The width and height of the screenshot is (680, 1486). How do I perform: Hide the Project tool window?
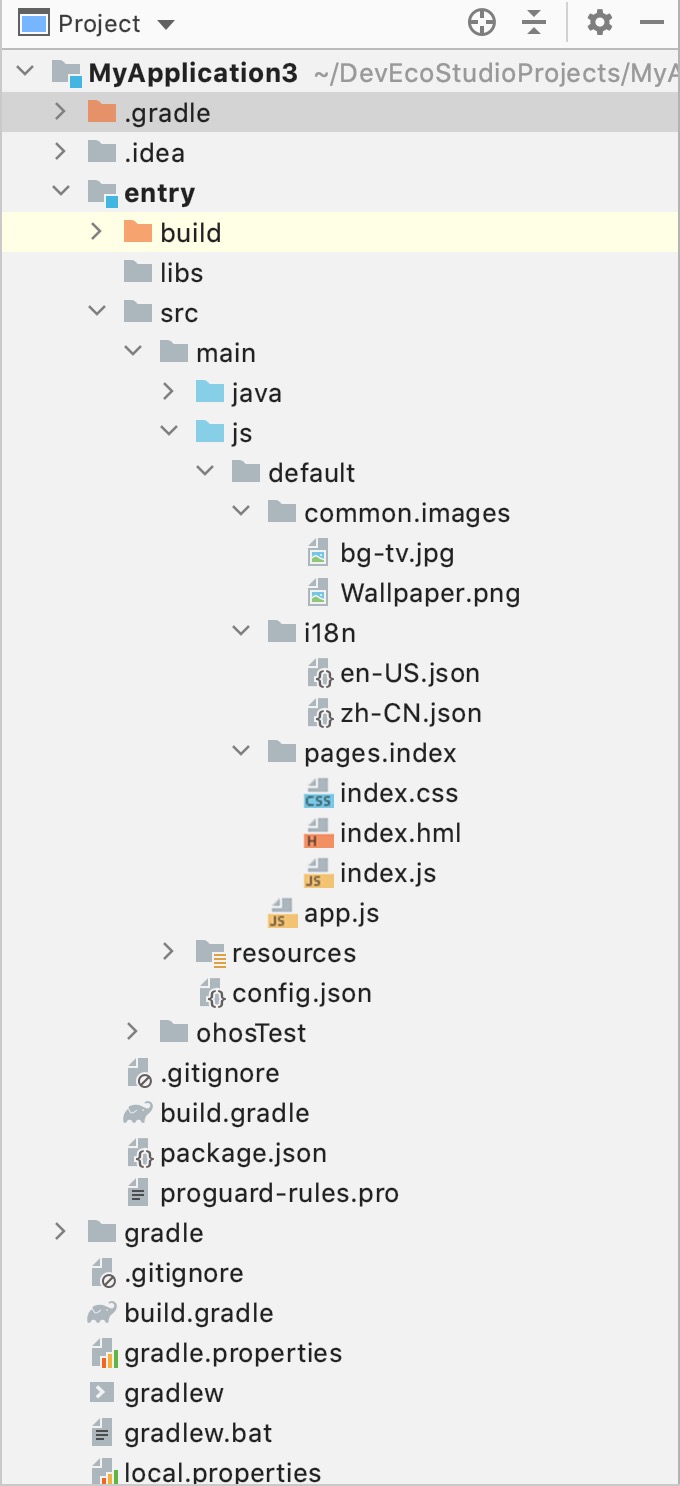[x=652, y=22]
